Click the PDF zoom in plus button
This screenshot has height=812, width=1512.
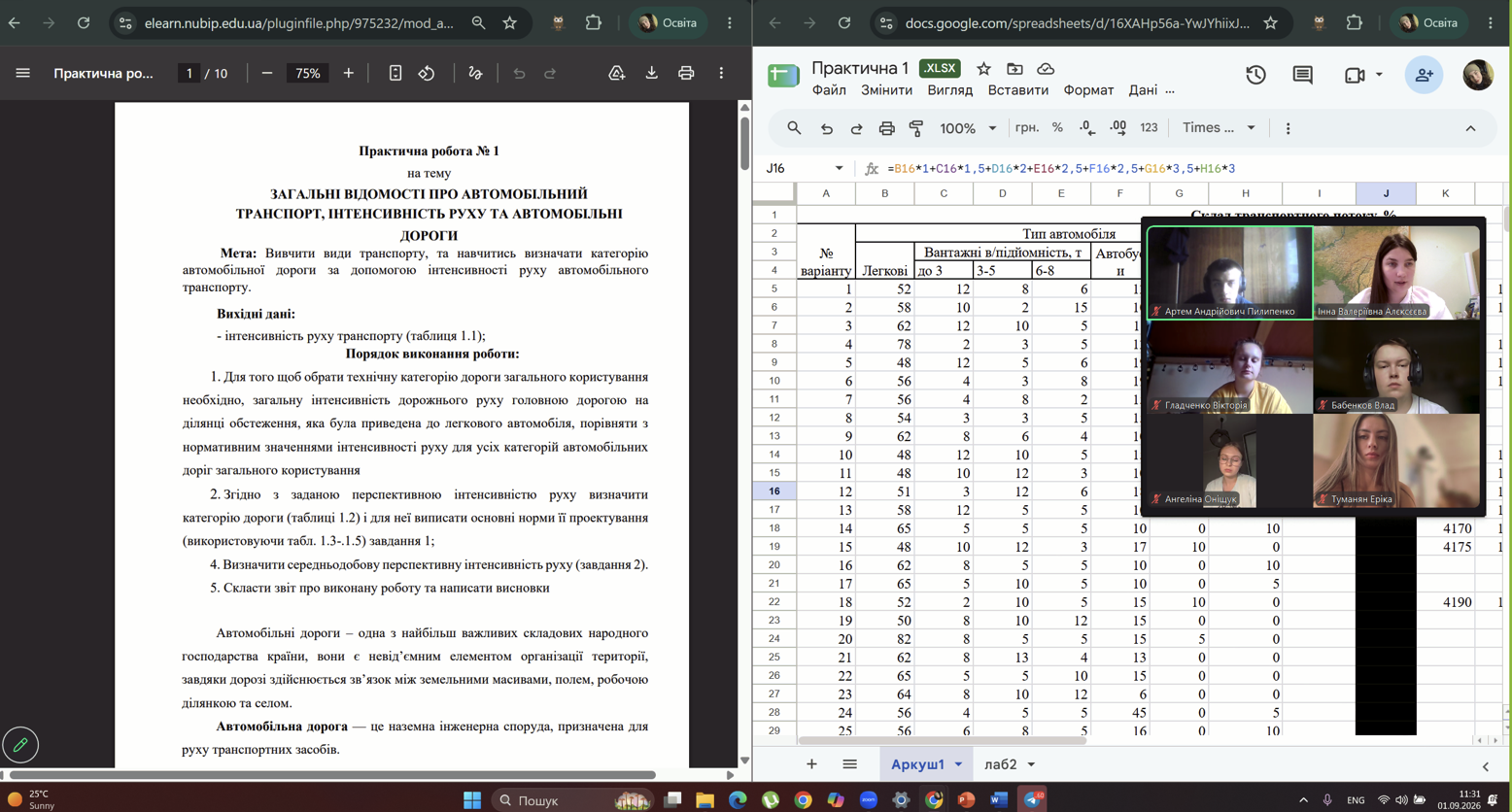pos(349,74)
